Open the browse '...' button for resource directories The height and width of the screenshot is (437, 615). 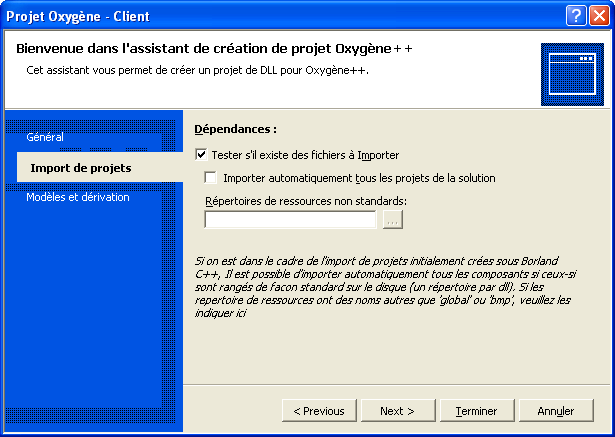click(393, 220)
